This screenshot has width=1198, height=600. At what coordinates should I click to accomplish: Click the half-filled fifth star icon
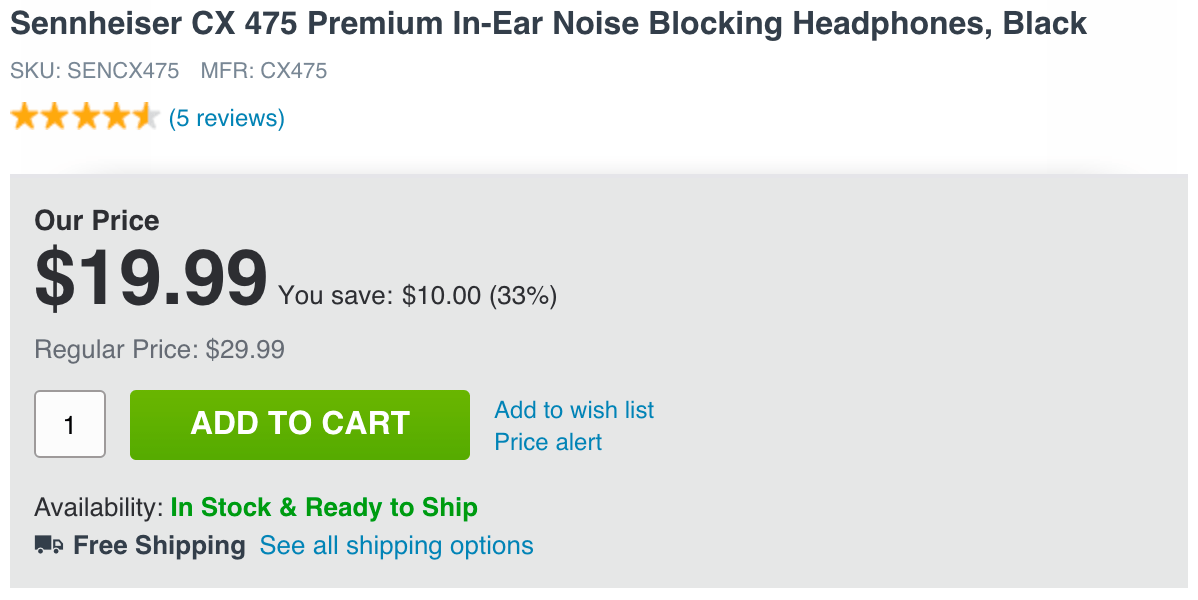coord(145,115)
